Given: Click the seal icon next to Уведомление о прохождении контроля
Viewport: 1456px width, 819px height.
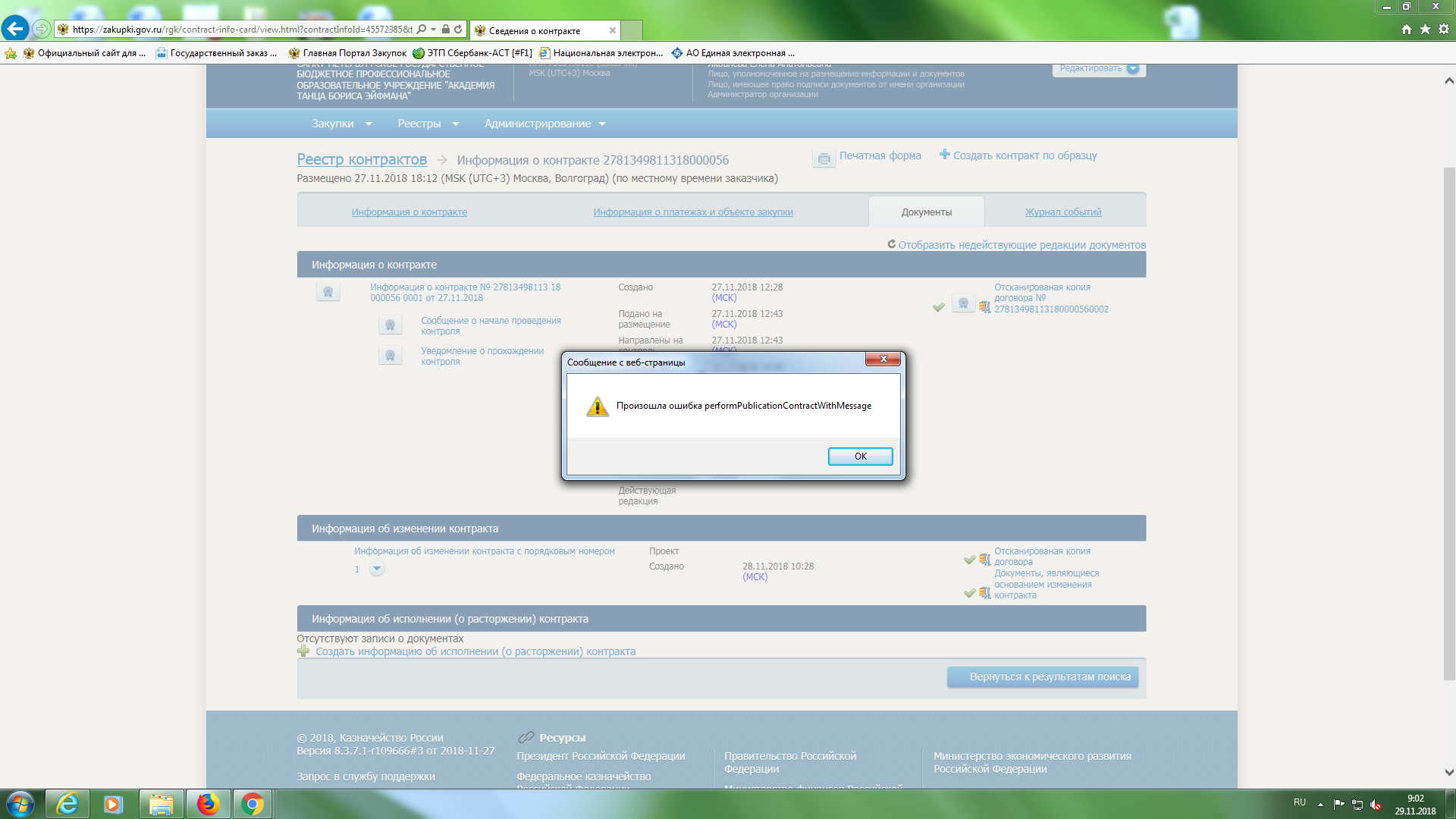Looking at the screenshot, I should click(390, 356).
